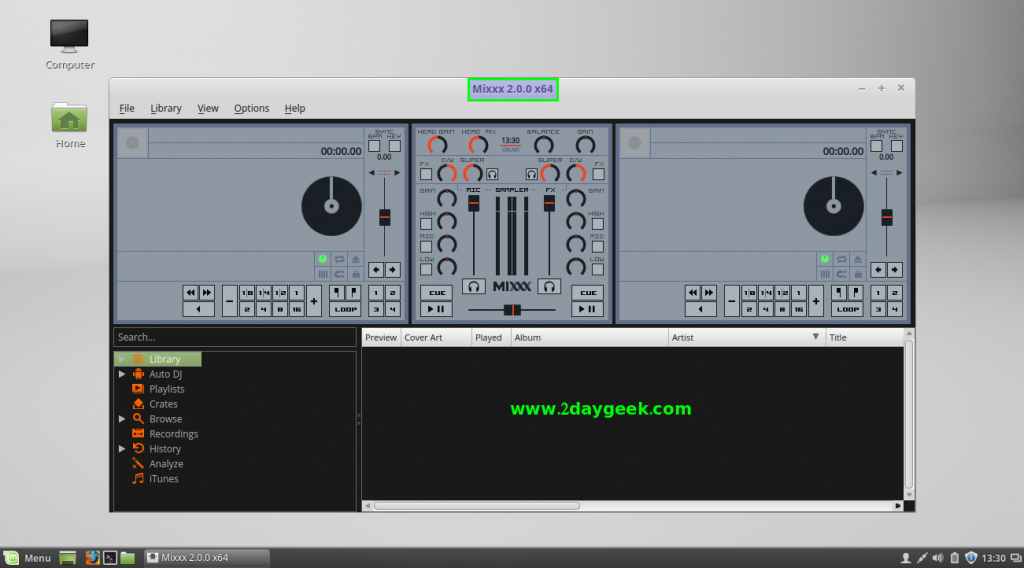Toggle left channel HIGH kill checkbox

[426, 224]
